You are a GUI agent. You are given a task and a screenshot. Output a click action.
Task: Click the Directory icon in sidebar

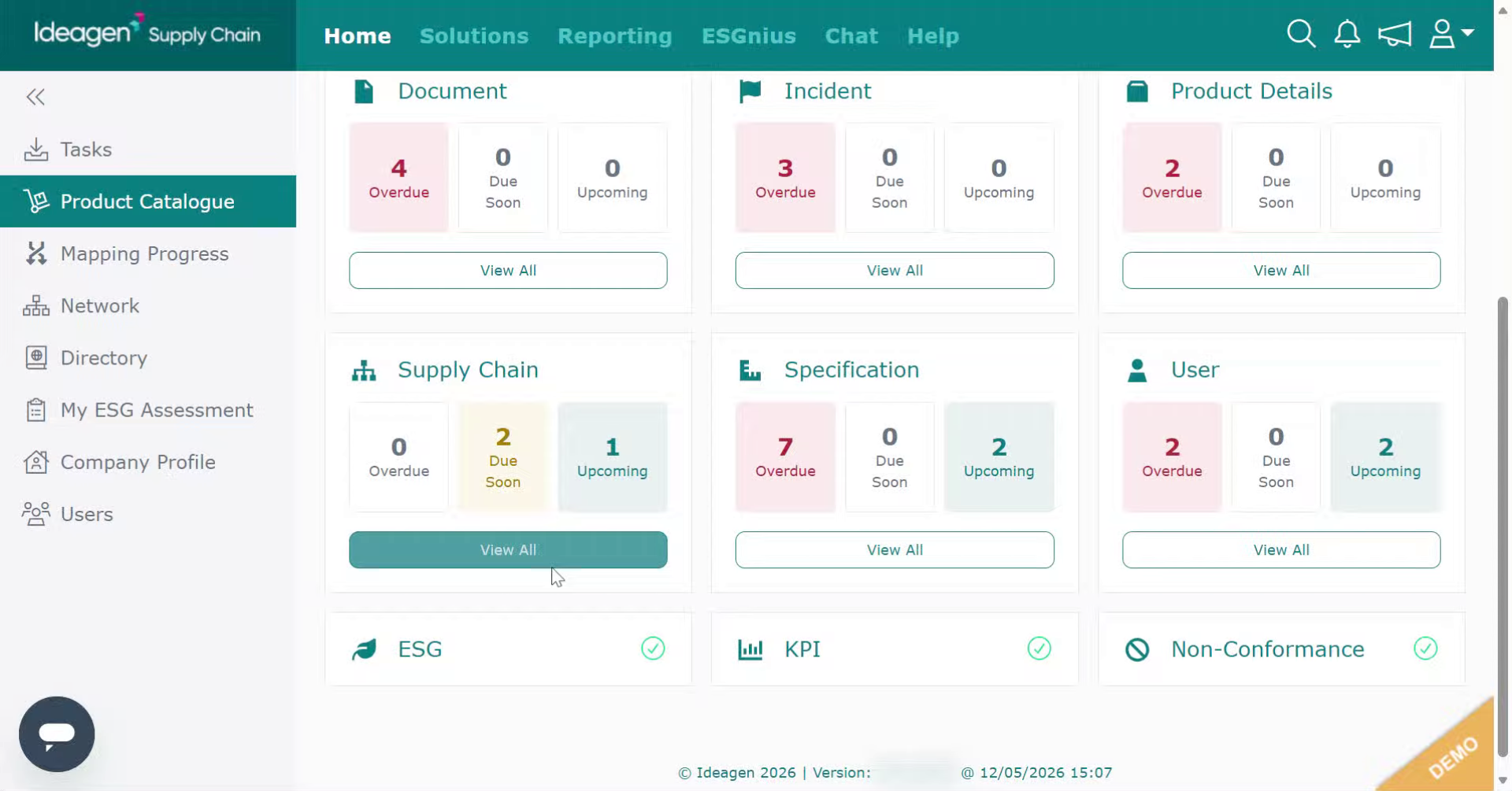36,357
